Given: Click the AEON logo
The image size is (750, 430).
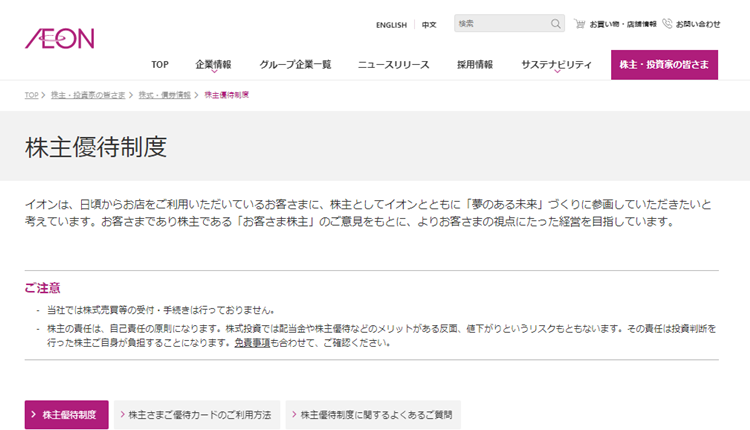Looking at the screenshot, I should (x=60, y=38).
